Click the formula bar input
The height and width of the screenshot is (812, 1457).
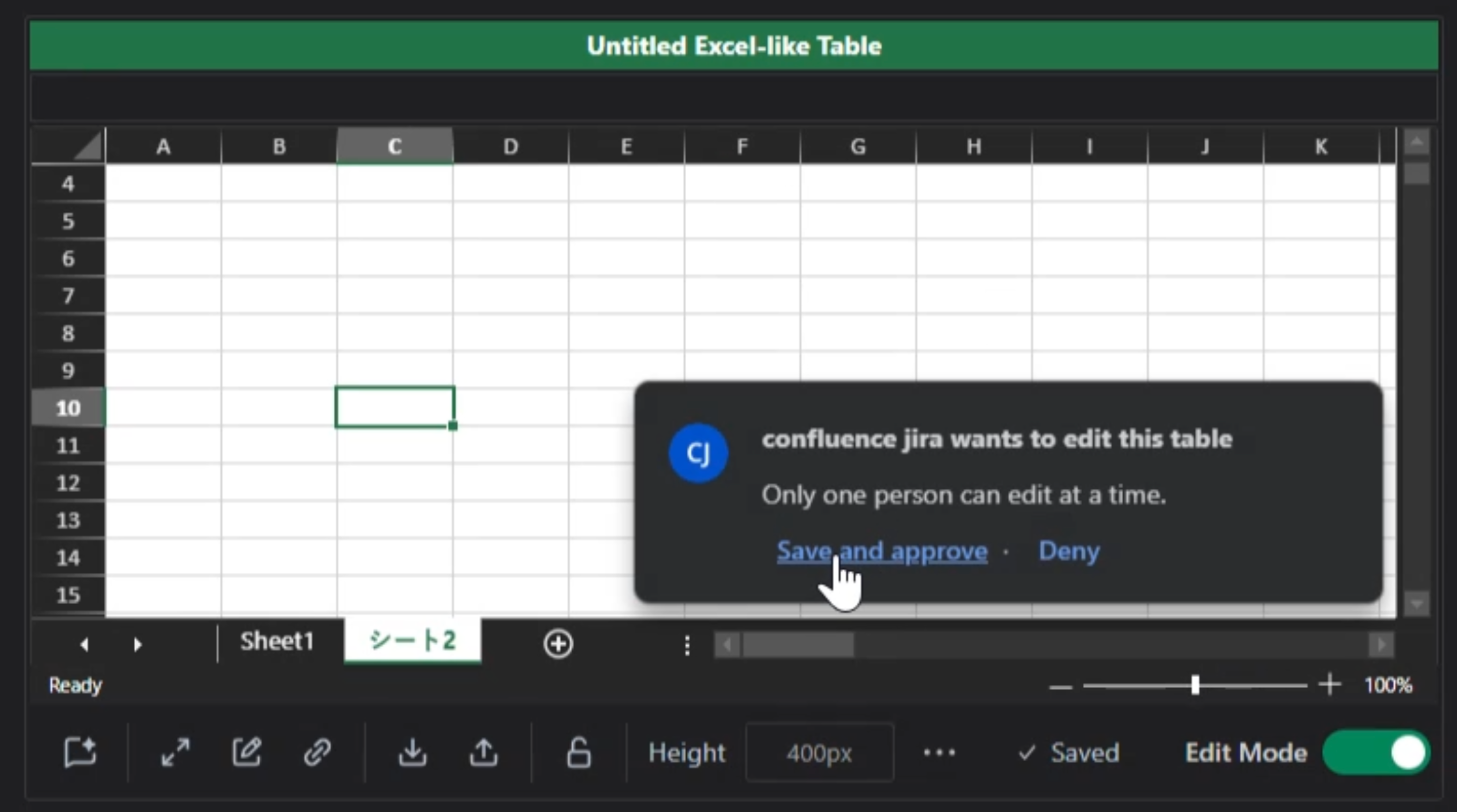tap(734, 98)
